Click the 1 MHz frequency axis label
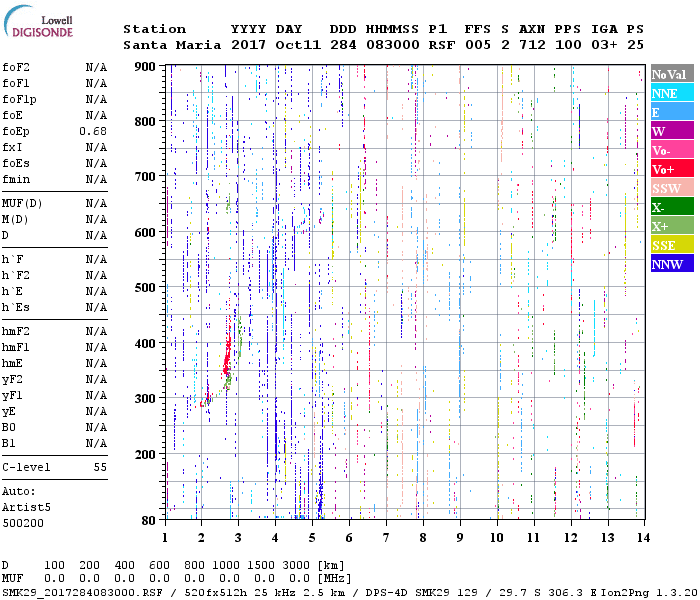 tap(165, 538)
